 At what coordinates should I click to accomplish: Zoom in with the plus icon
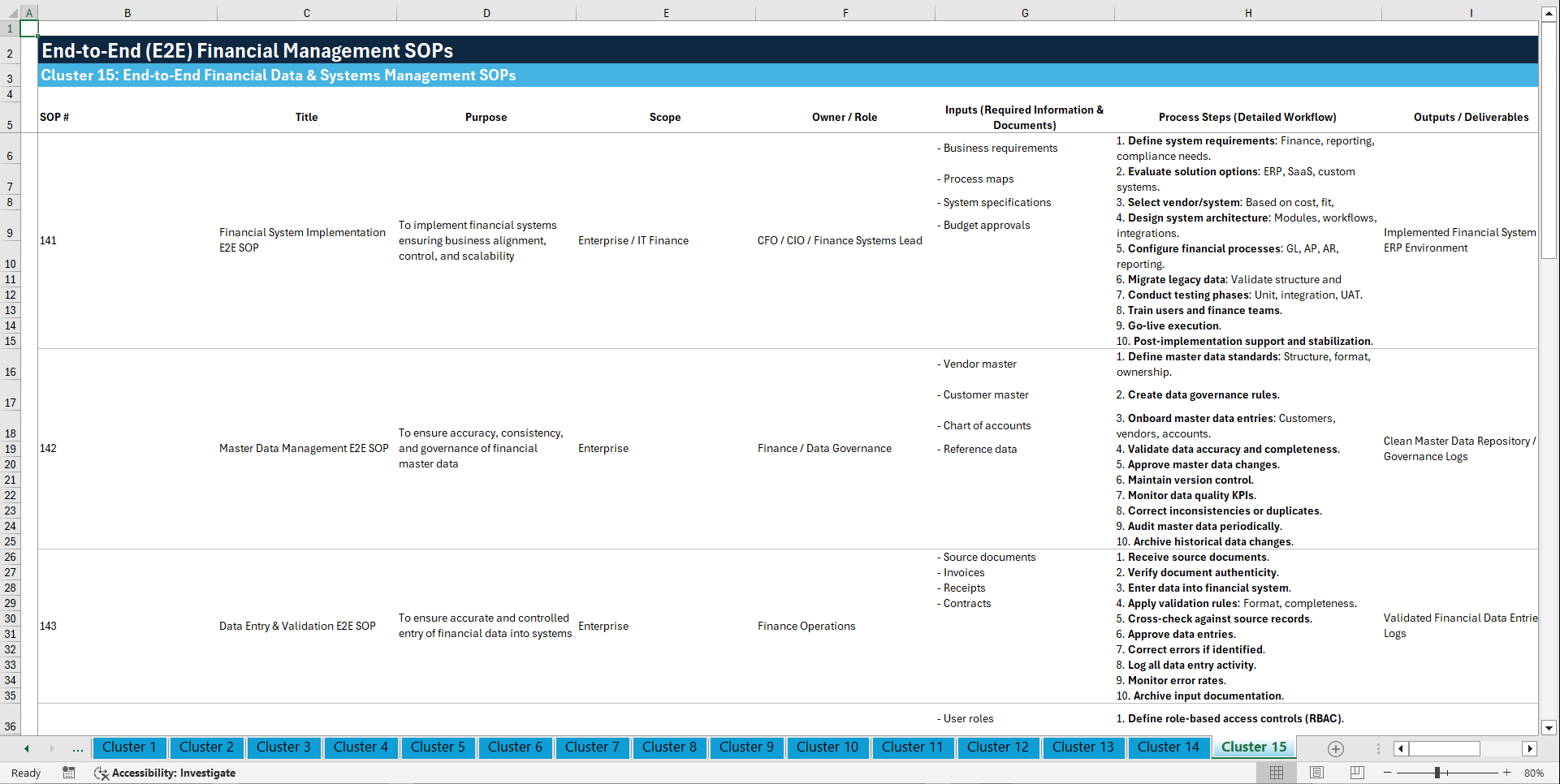(x=1508, y=773)
